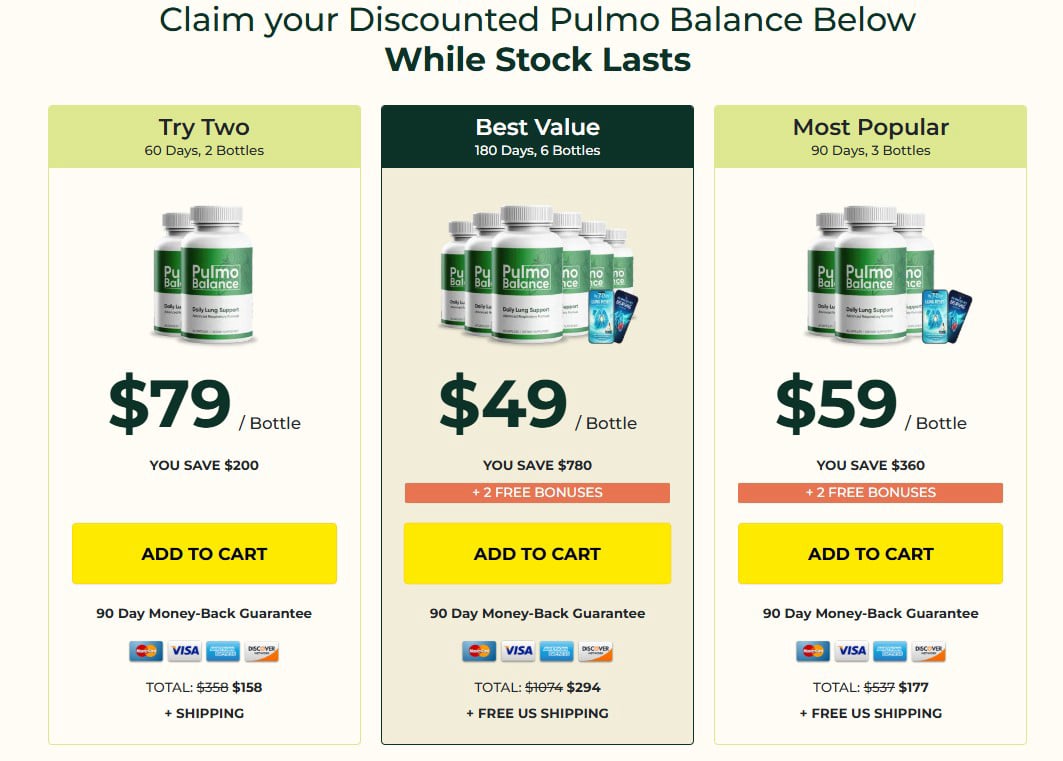Select the Visa payment icon in Best Value column
The width and height of the screenshot is (1063, 761).
(x=517, y=650)
